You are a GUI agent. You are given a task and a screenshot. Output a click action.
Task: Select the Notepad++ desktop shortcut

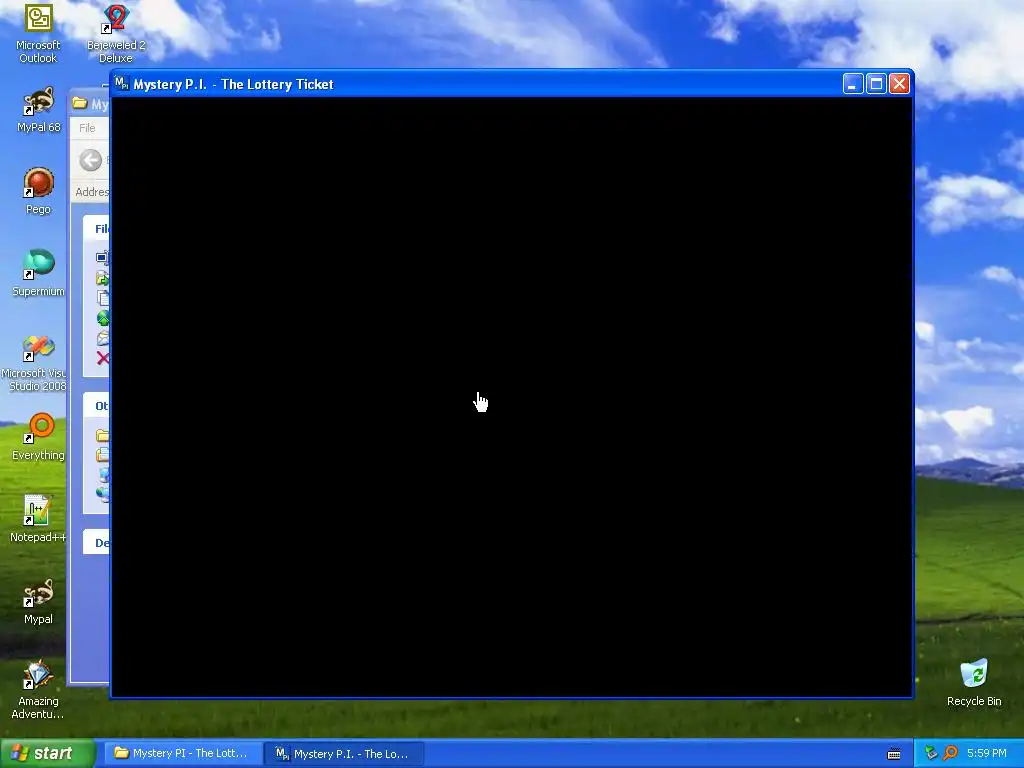(x=38, y=519)
